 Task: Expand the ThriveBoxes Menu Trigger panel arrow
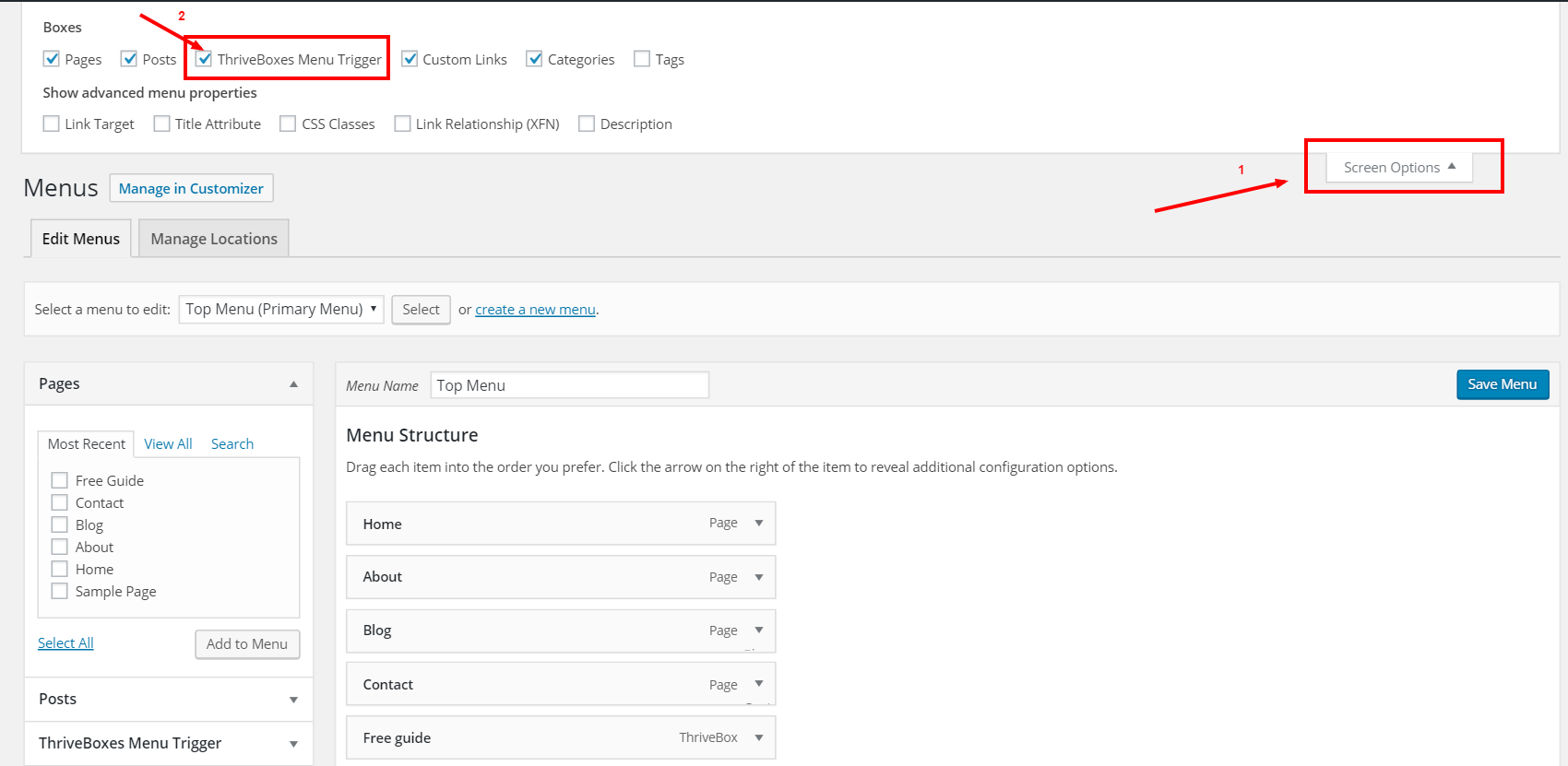click(293, 744)
